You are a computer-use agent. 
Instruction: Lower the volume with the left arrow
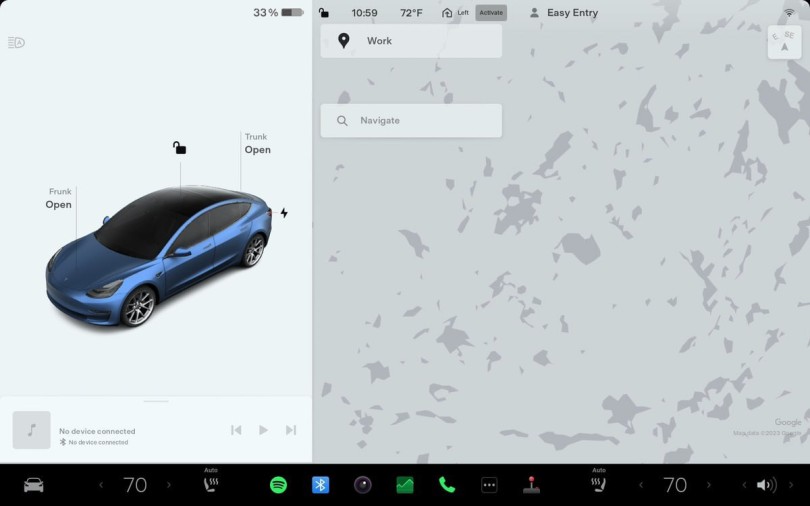tap(744, 485)
